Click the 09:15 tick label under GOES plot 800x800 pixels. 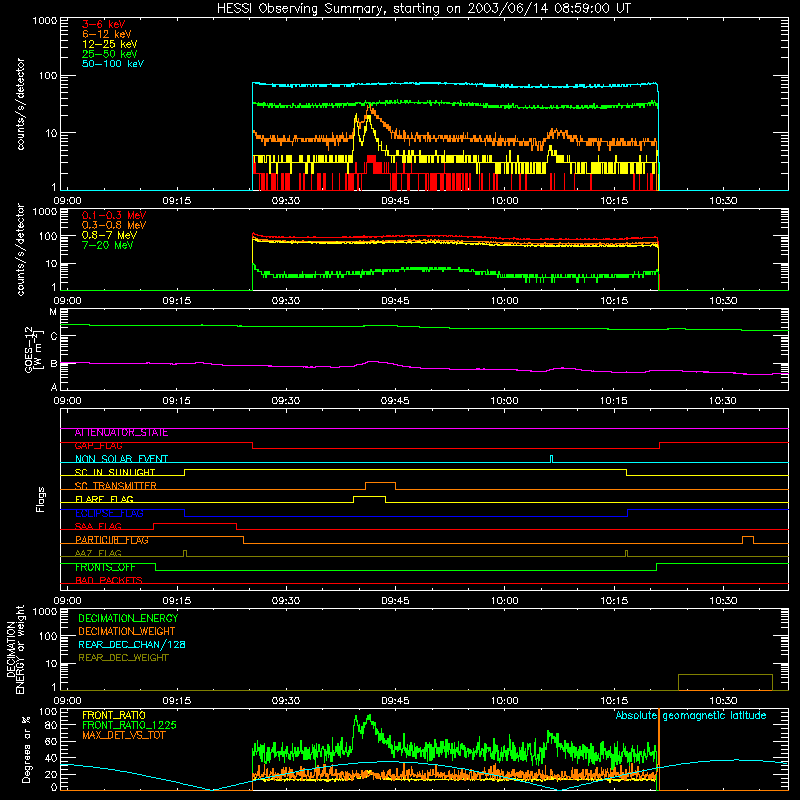click(177, 401)
